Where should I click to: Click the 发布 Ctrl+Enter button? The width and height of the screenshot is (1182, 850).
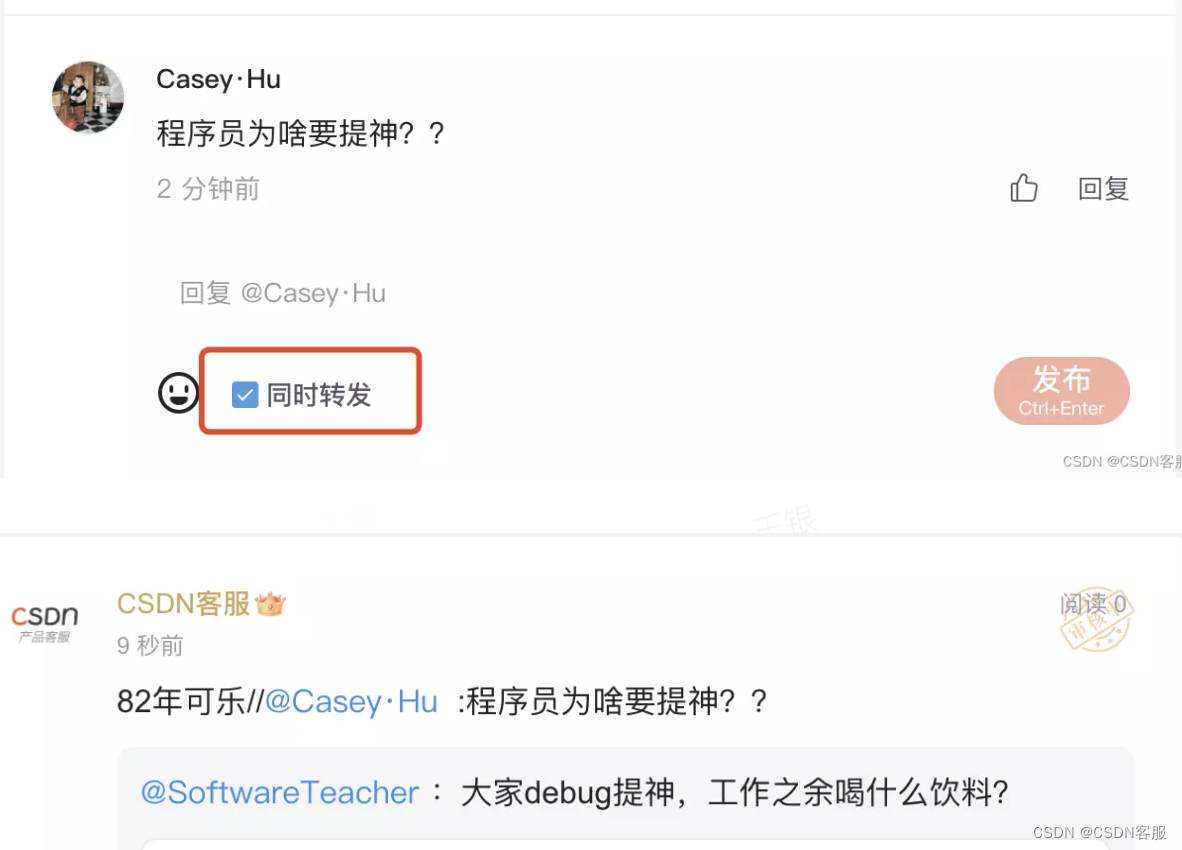1061,390
